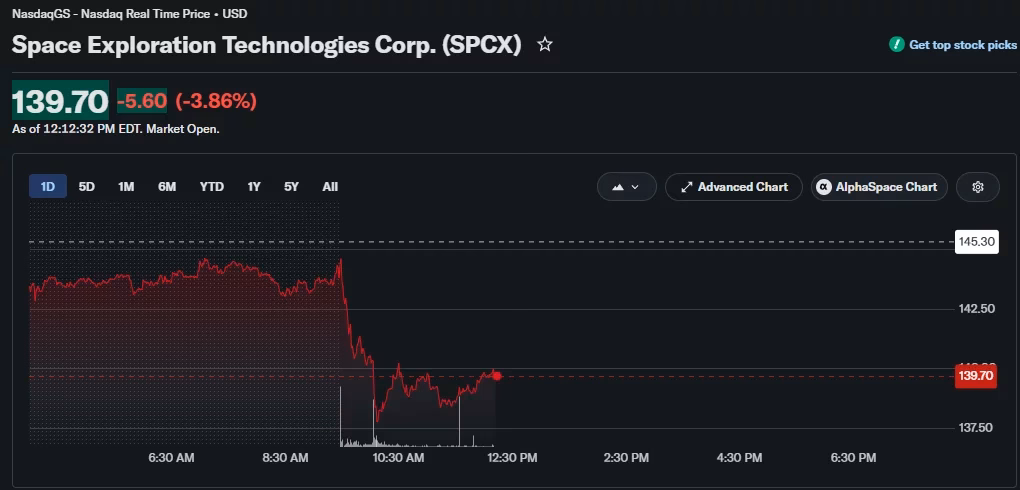Switch to 5Y time range
Viewport: 1020px width, 490px height.
(x=291, y=187)
